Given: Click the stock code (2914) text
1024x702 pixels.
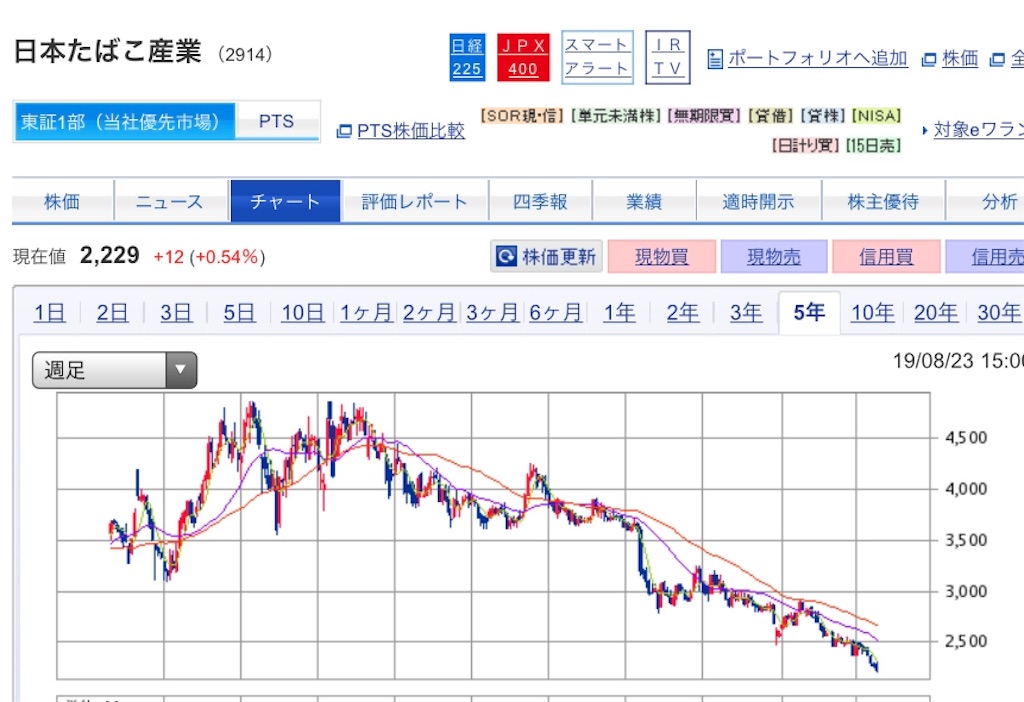Looking at the screenshot, I should [245, 54].
